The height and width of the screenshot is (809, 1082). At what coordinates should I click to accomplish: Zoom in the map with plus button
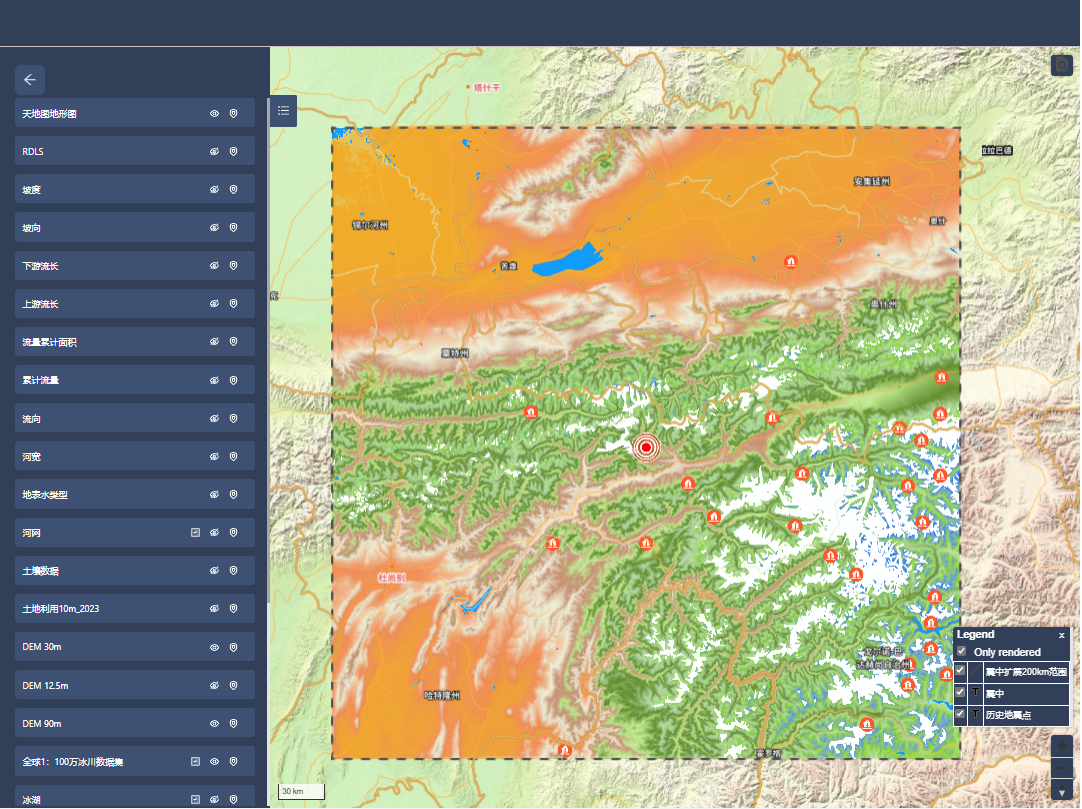(x=1061, y=746)
